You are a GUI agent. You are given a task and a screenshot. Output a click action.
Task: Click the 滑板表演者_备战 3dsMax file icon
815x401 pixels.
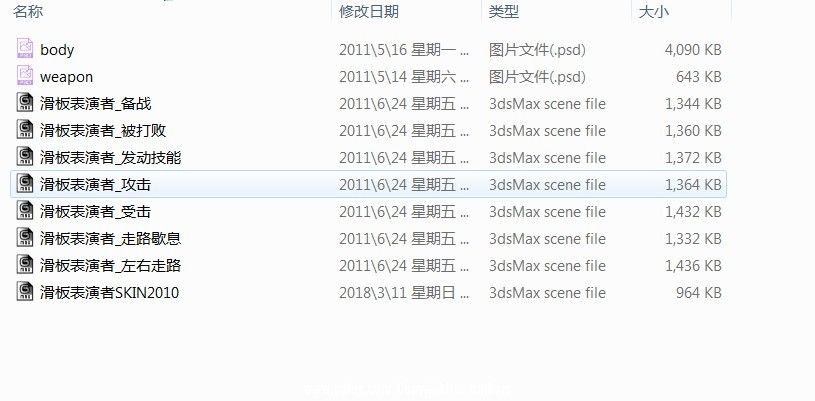(x=25, y=103)
